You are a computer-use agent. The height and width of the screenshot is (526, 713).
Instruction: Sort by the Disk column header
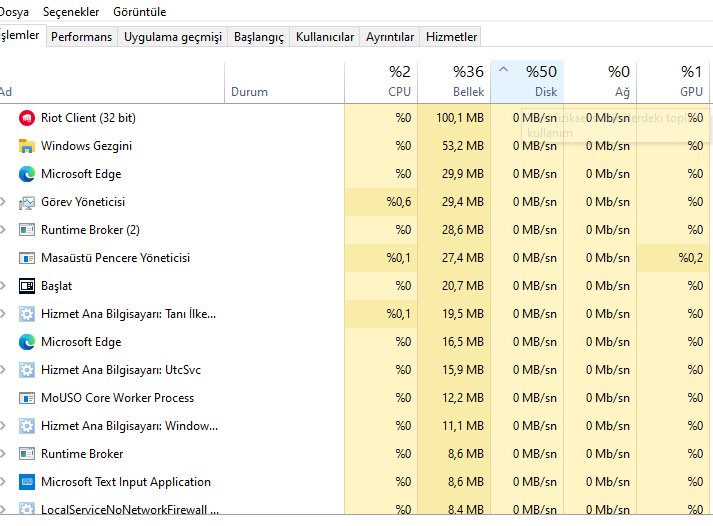coord(527,82)
